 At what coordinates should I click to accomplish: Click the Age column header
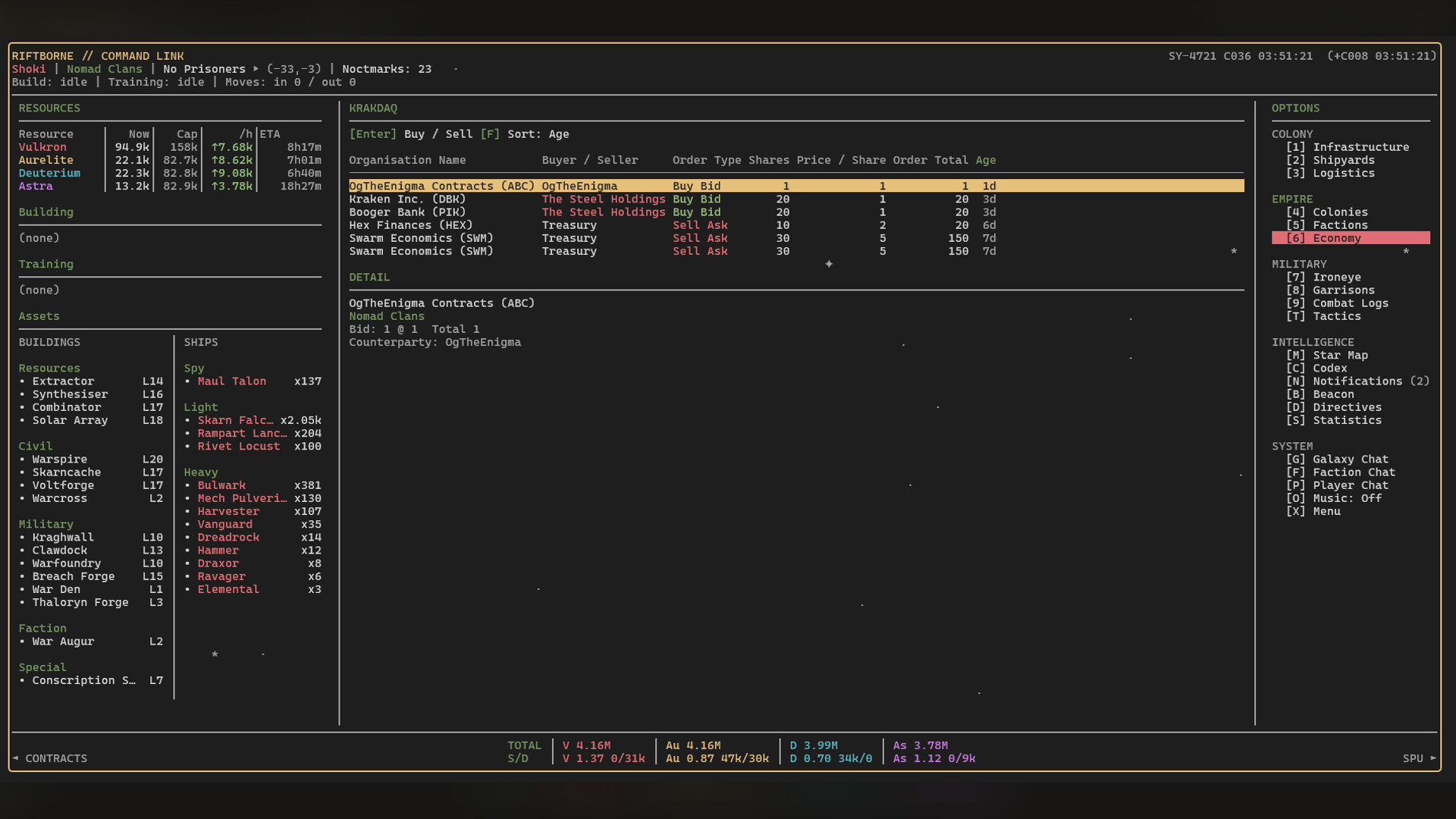[x=985, y=160]
